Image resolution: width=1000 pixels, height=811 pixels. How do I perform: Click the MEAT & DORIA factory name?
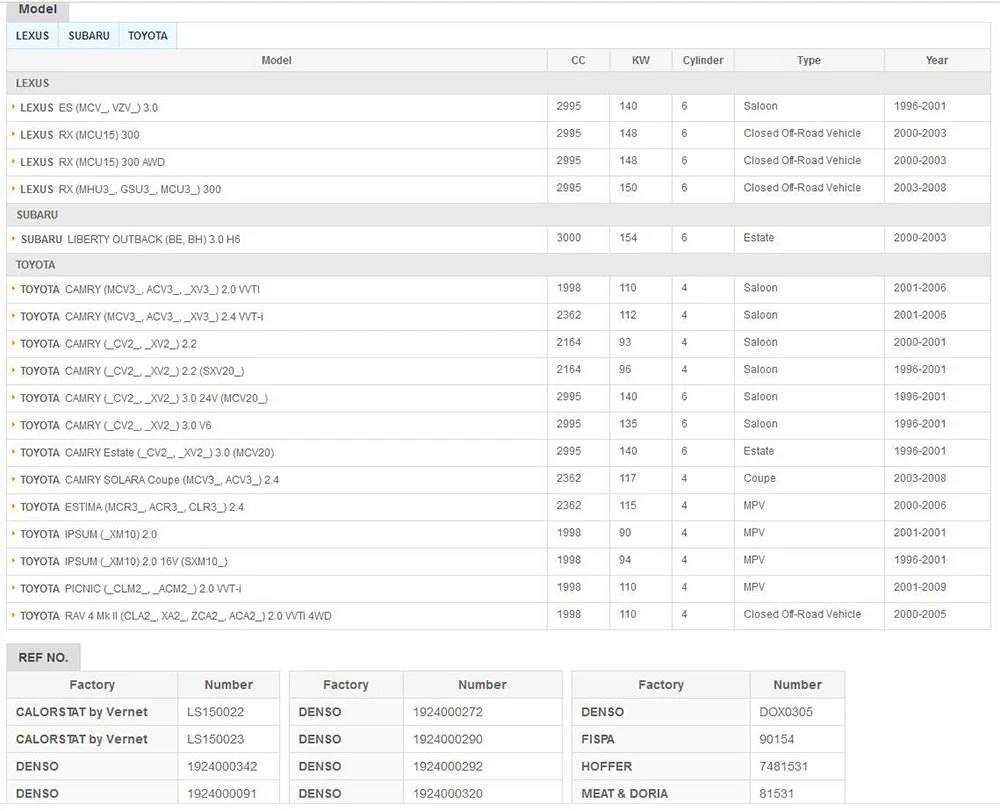tap(624, 794)
